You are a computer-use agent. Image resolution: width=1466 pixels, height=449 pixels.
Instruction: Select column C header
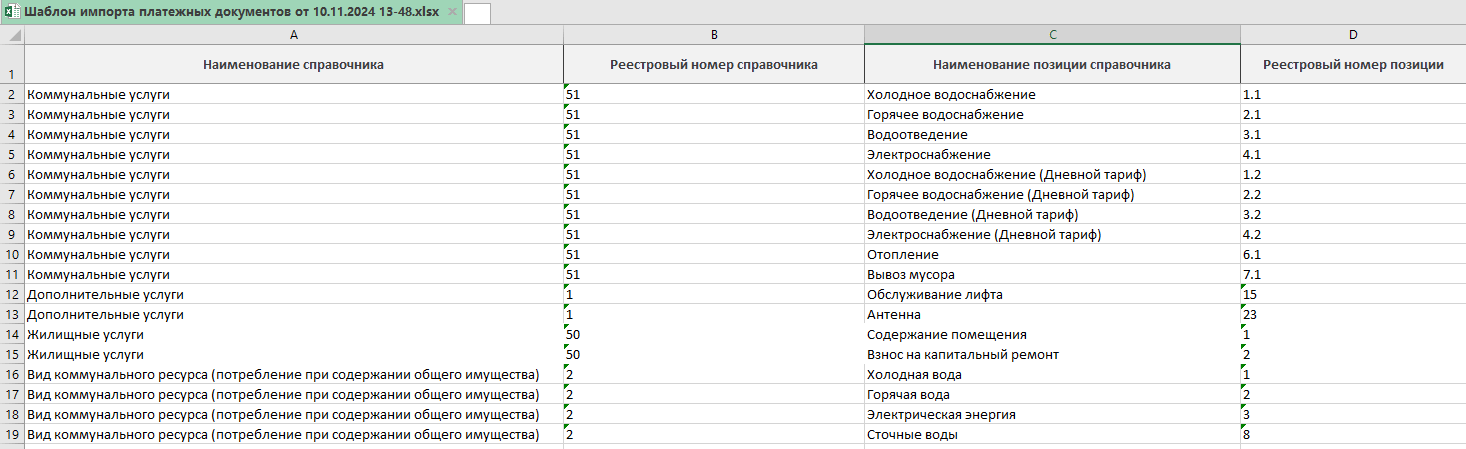[x=1051, y=35]
